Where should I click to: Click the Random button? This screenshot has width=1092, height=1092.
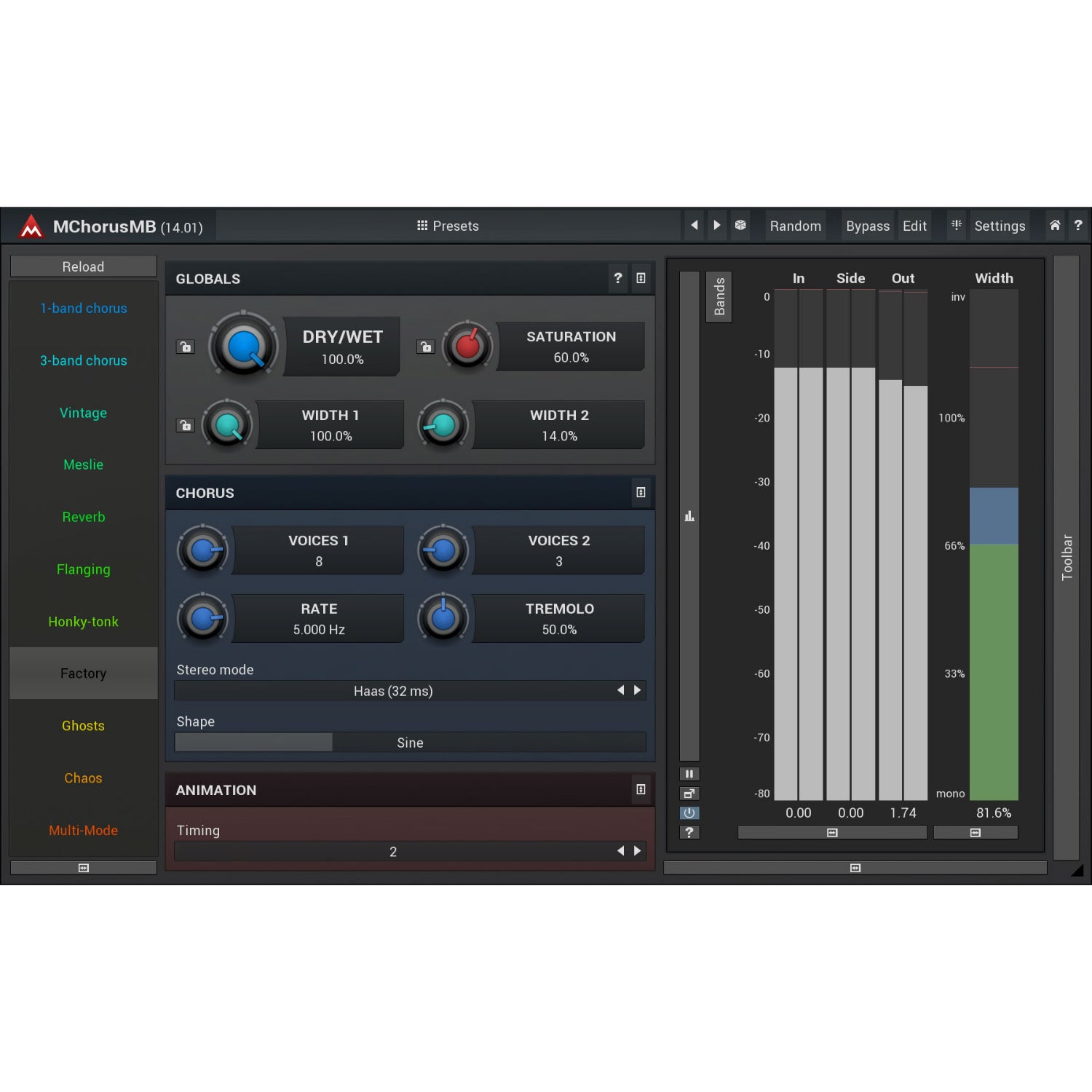pos(795,226)
